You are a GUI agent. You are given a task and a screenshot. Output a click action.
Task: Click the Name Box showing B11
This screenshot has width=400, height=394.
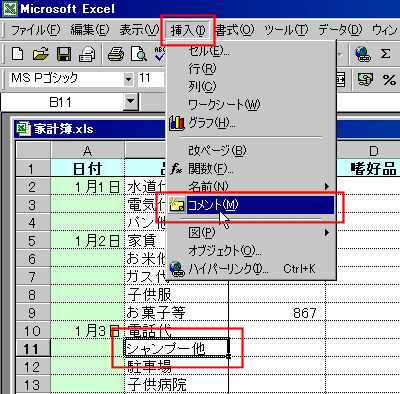click(62, 102)
